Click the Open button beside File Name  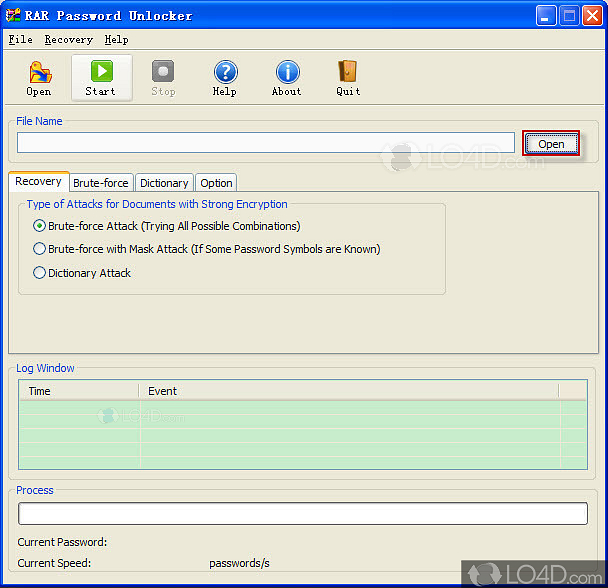tap(551, 144)
